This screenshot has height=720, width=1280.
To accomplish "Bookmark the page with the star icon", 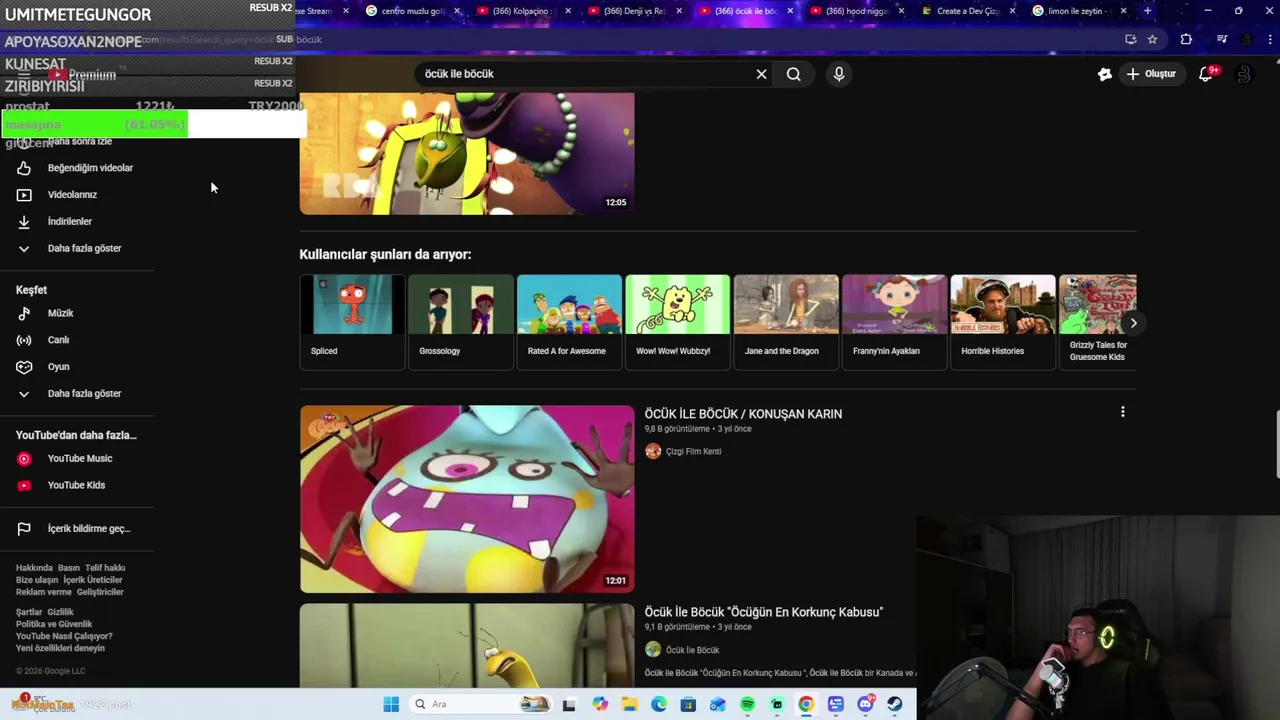I will (x=1152, y=39).
